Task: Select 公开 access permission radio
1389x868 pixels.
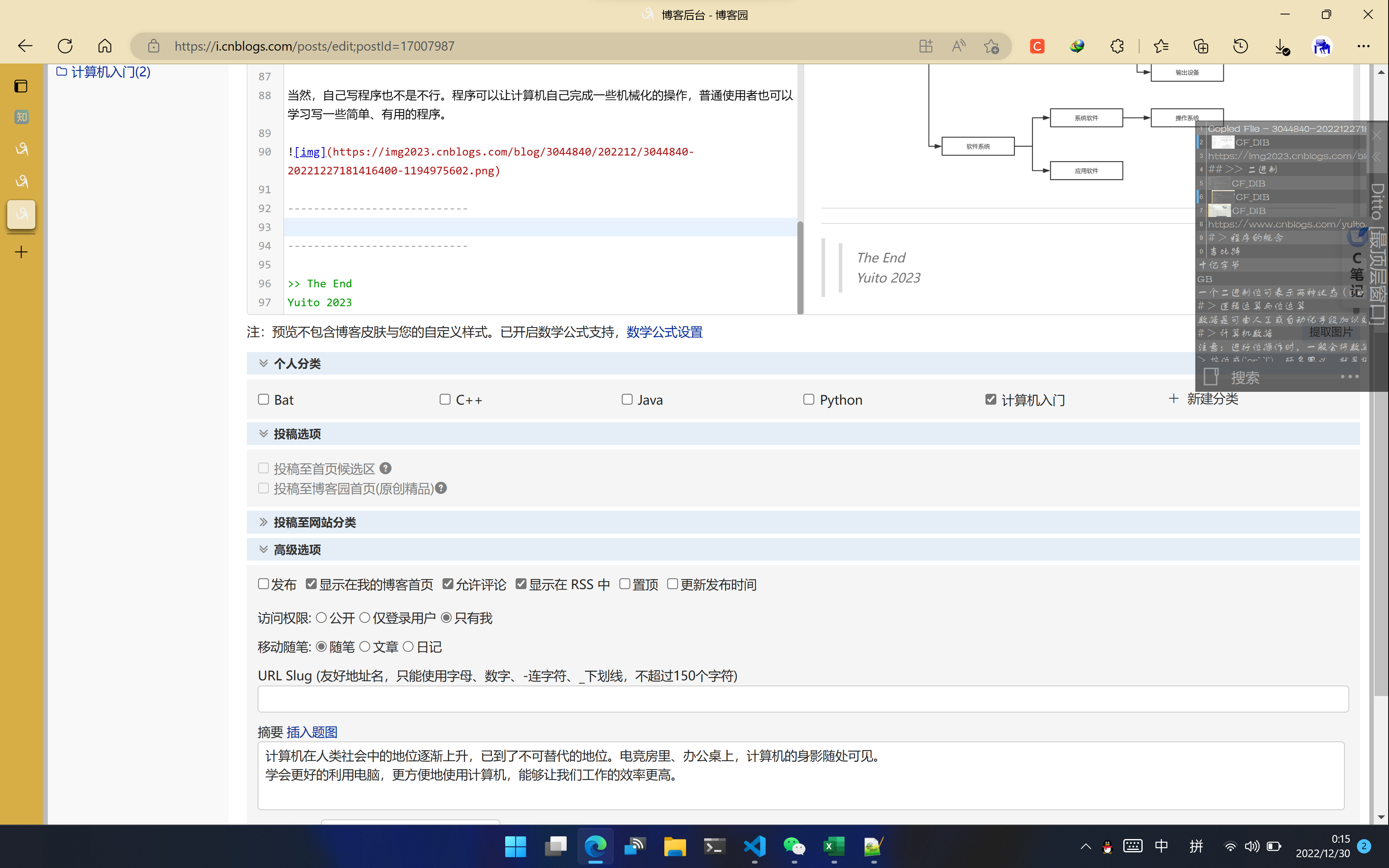Action: [322, 618]
